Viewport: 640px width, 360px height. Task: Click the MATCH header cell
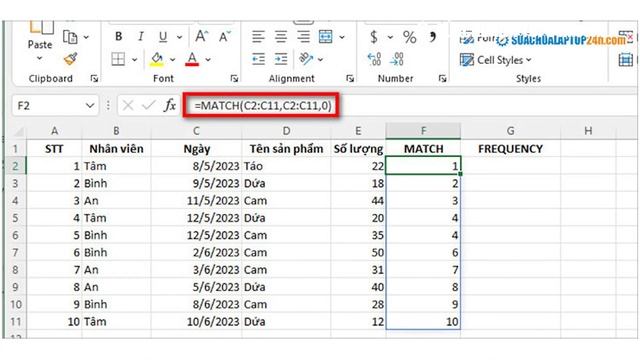[423, 149]
